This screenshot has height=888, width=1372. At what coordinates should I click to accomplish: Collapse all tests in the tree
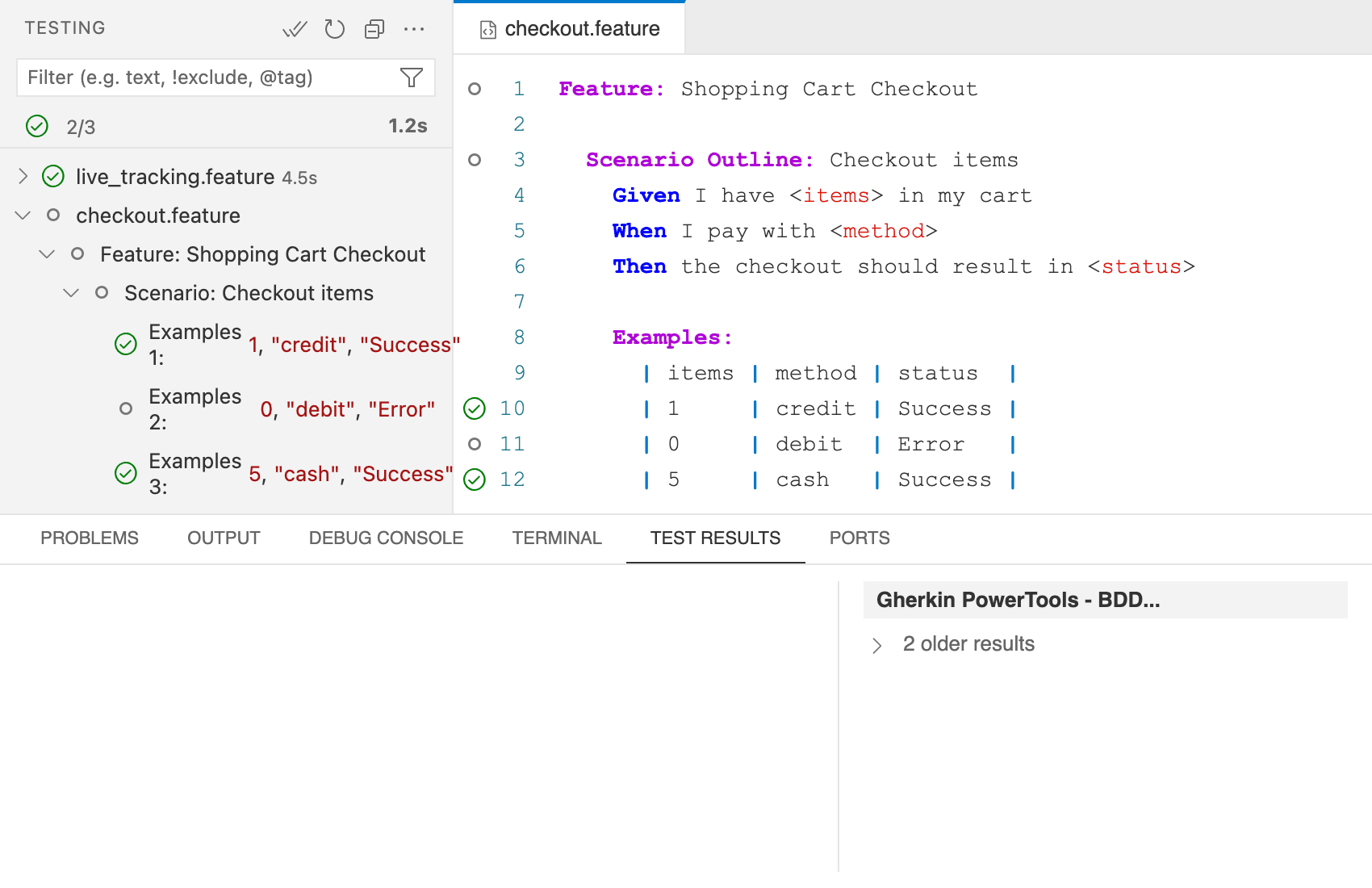(x=374, y=29)
